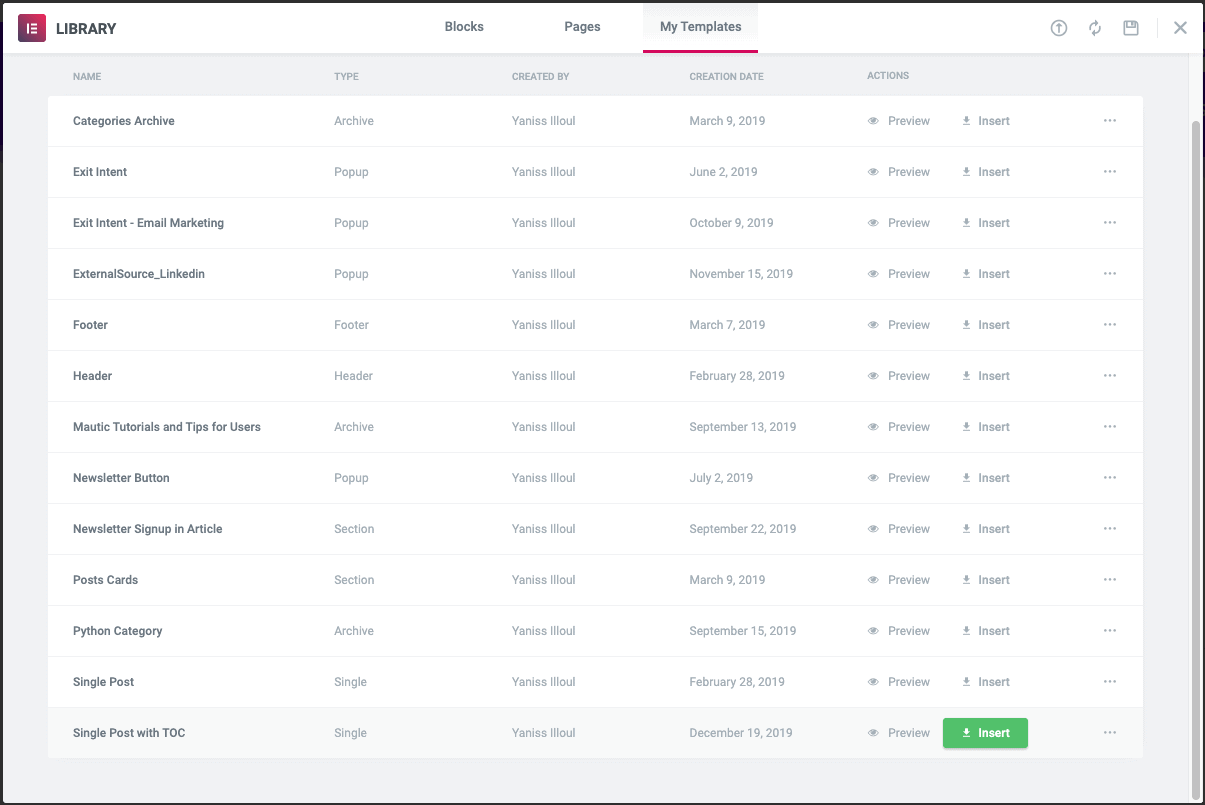
Task: Select the My Templates tab
Action: coord(700,27)
